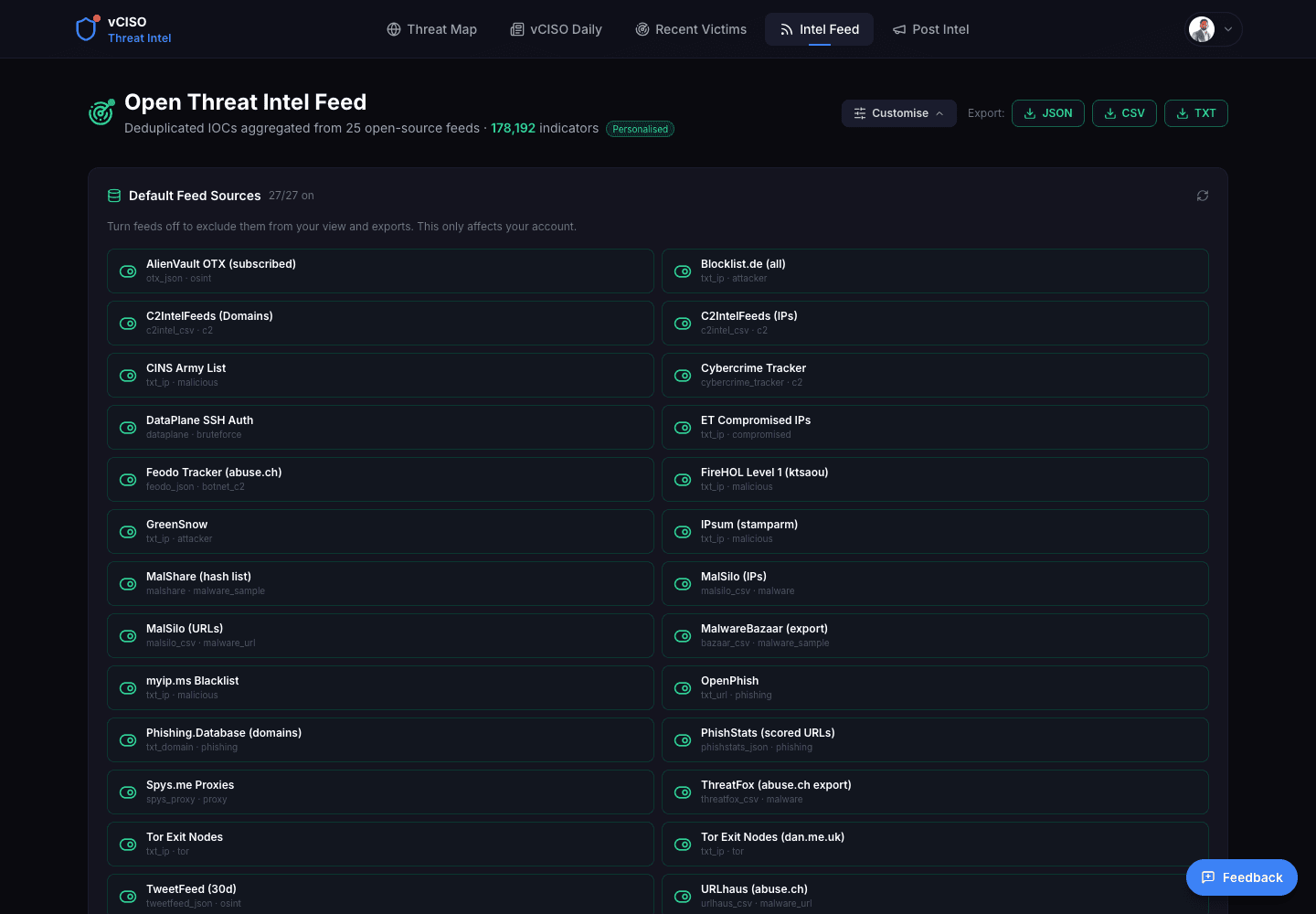Click the database icon next to Default Feed Sources
This screenshot has height=914, width=1316.
click(x=114, y=196)
